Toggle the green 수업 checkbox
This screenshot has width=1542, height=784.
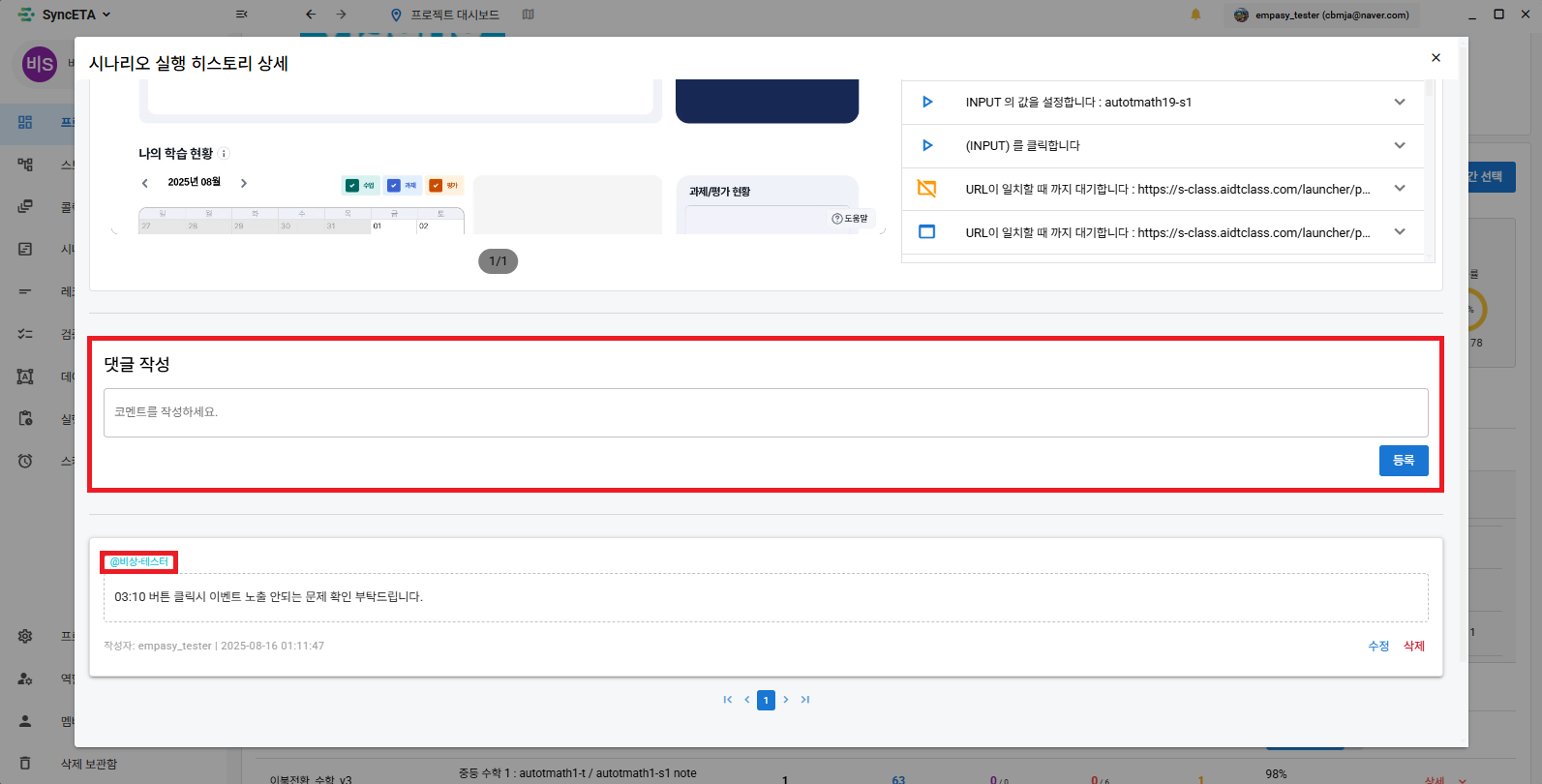click(352, 186)
